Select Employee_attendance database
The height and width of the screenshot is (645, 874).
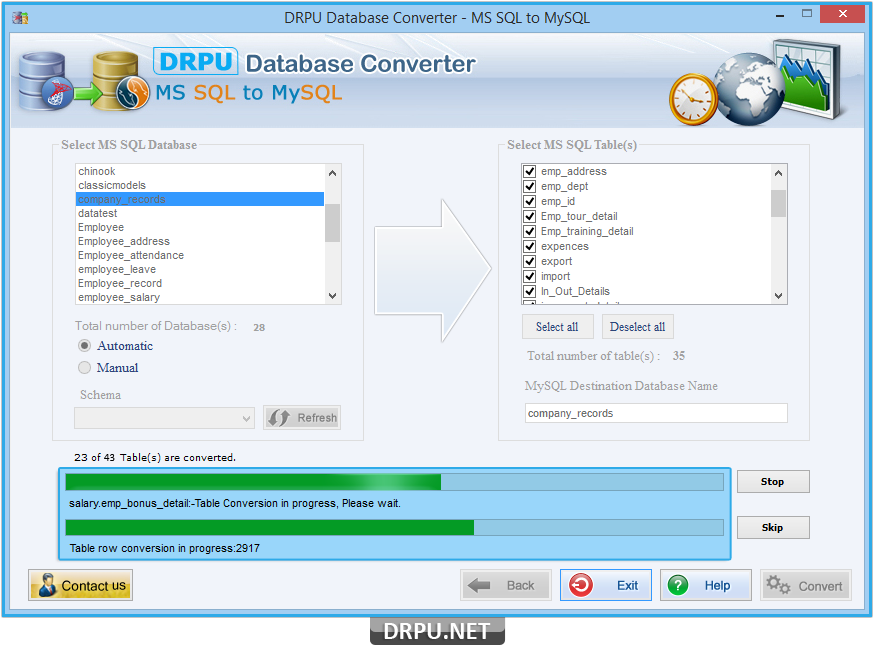(x=200, y=255)
